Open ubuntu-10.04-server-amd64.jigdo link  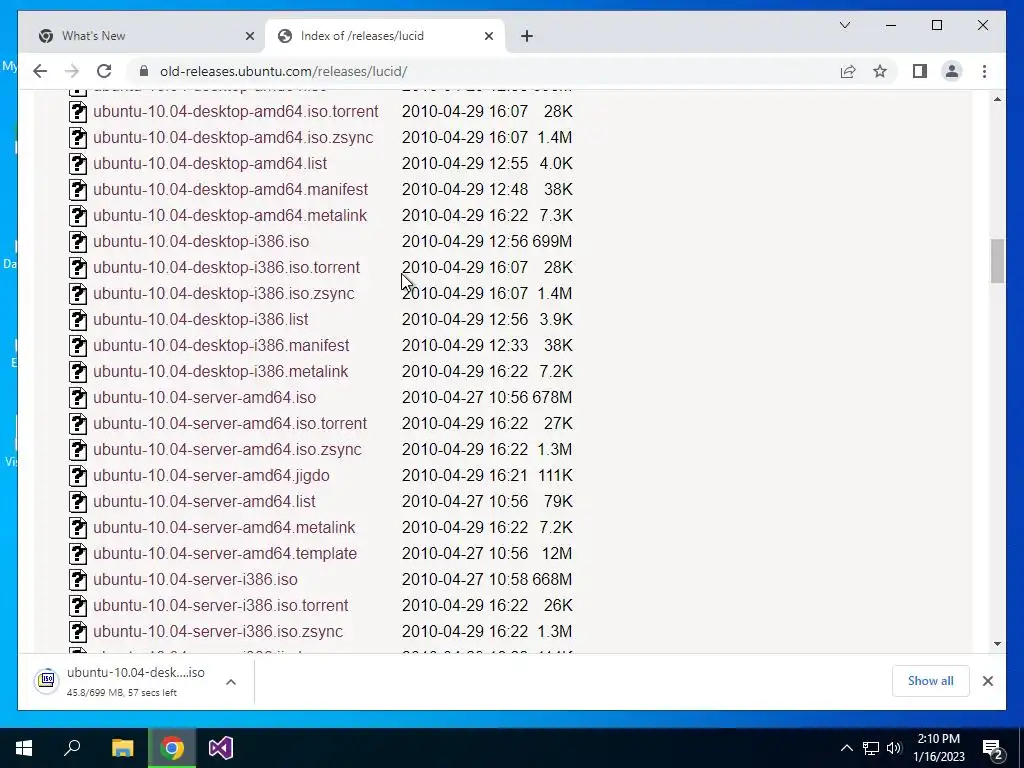tap(211, 475)
